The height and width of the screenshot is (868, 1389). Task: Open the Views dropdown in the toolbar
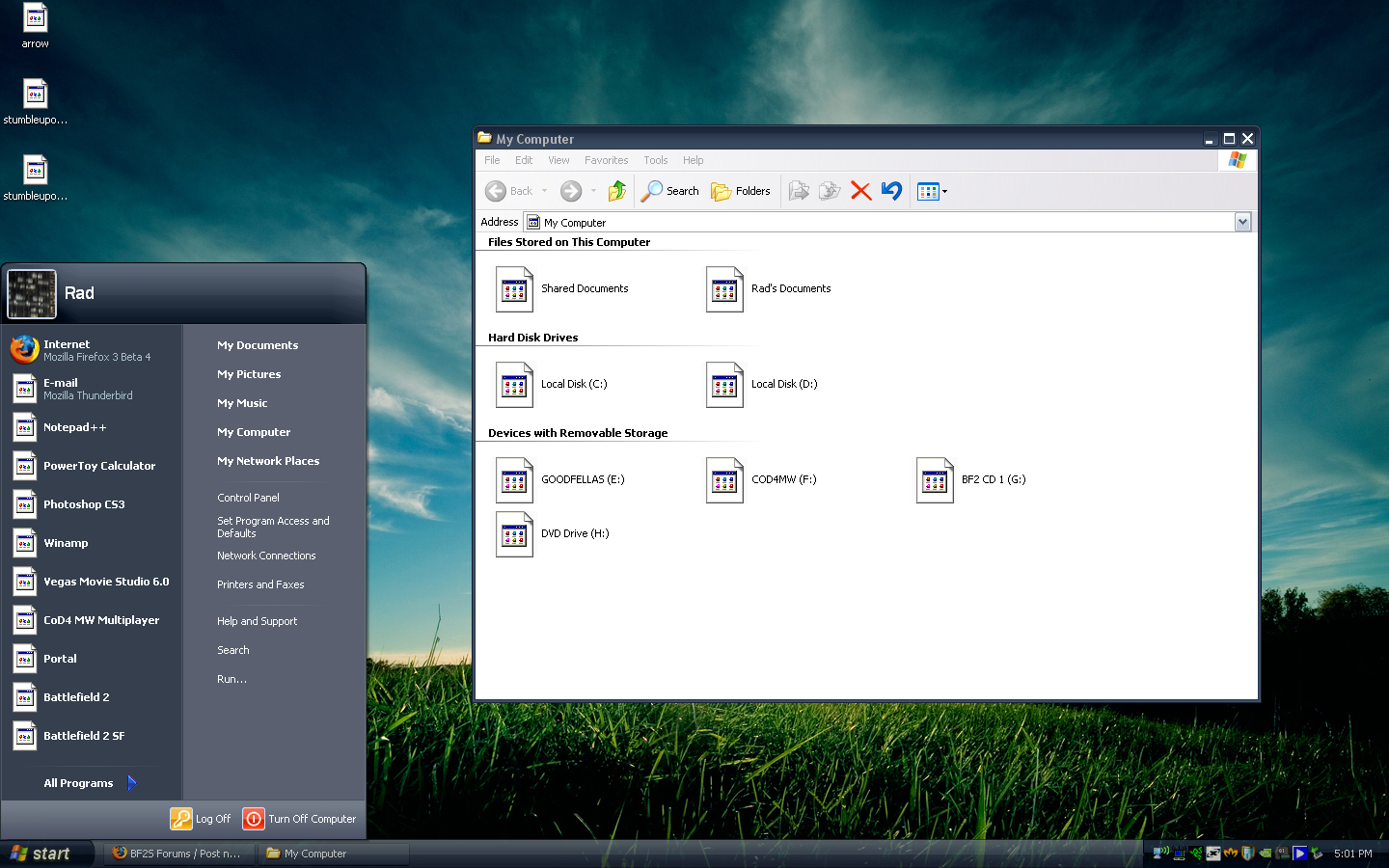click(x=932, y=191)
